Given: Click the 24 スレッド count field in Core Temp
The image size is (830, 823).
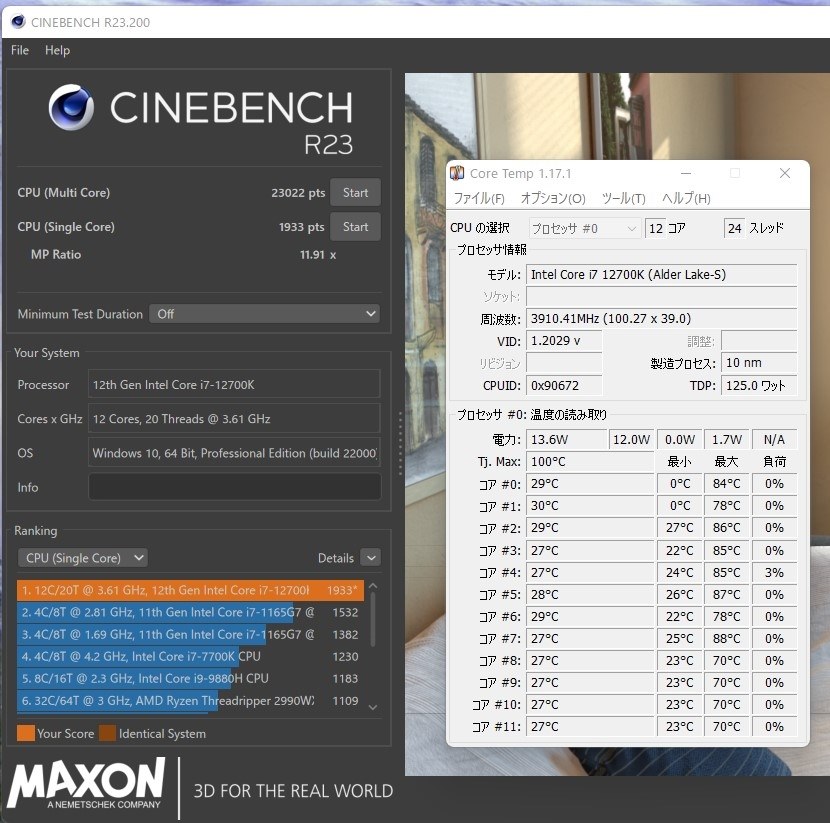Looking at the screenshot, I should pos(734,228).
